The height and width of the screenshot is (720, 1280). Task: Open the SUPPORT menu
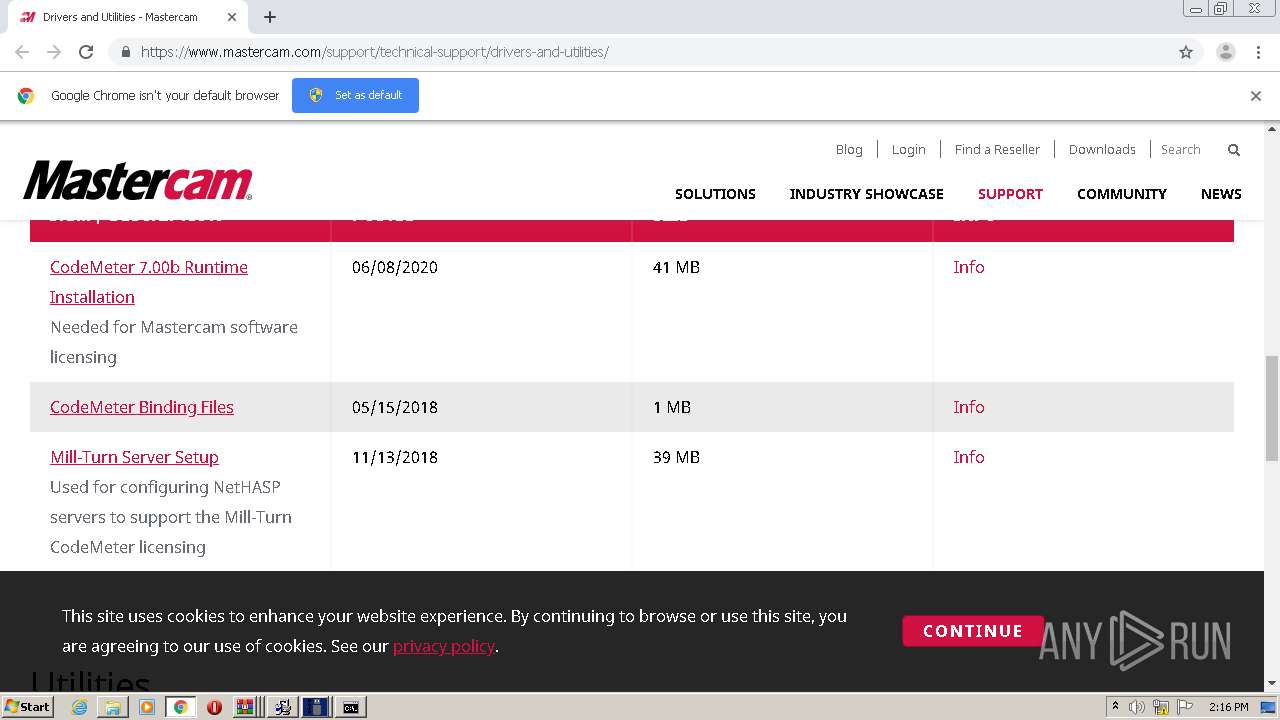click(x=1010, y=194)
